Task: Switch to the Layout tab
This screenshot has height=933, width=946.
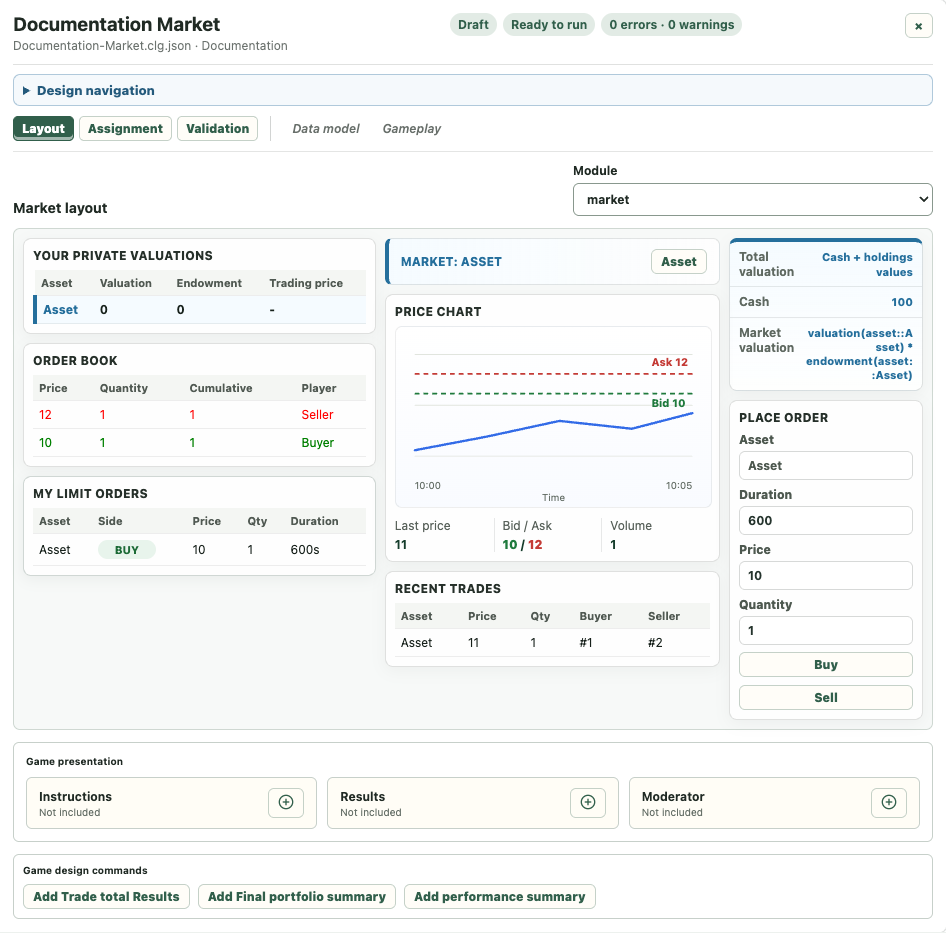Action: (43, 129)
